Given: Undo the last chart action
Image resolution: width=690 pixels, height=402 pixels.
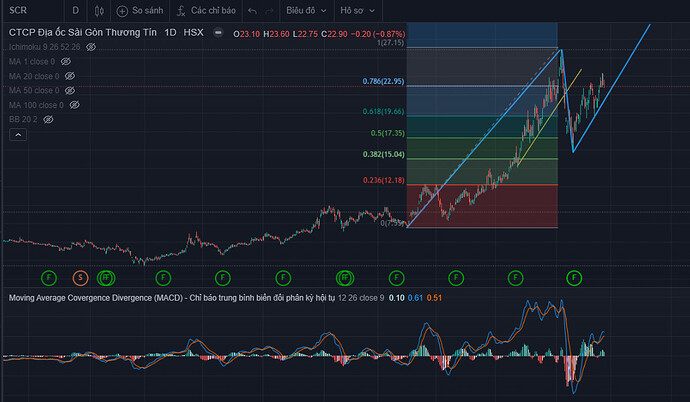Looking at the screenshot, I should coord(252,11).
